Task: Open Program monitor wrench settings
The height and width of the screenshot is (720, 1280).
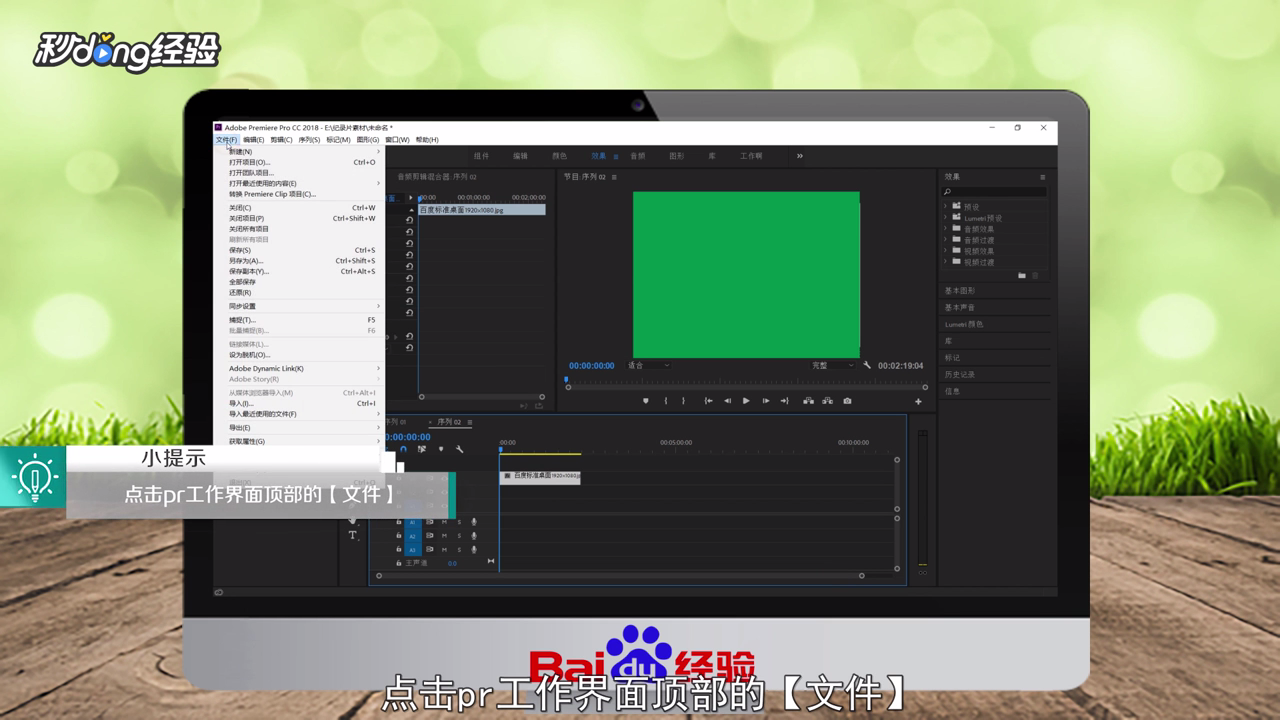Action: coord(867,366)
